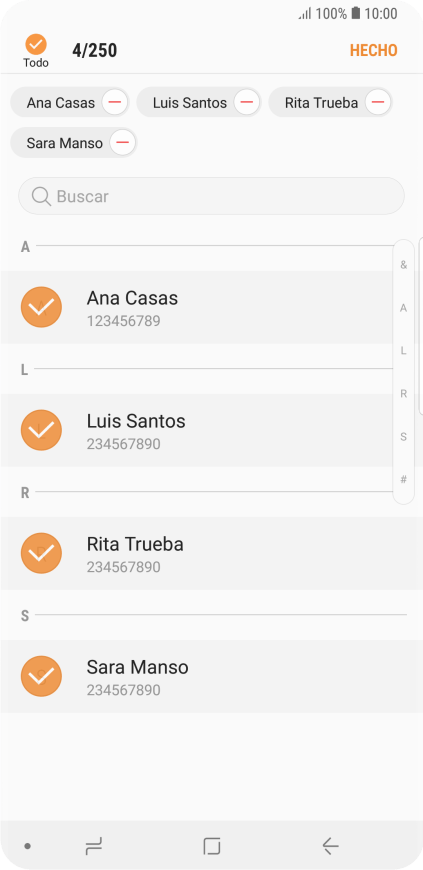Screen dimensions: 423x870
Task: Tap the Android back arrow icon
Action: pyautogui.click(x=330, y=846)
